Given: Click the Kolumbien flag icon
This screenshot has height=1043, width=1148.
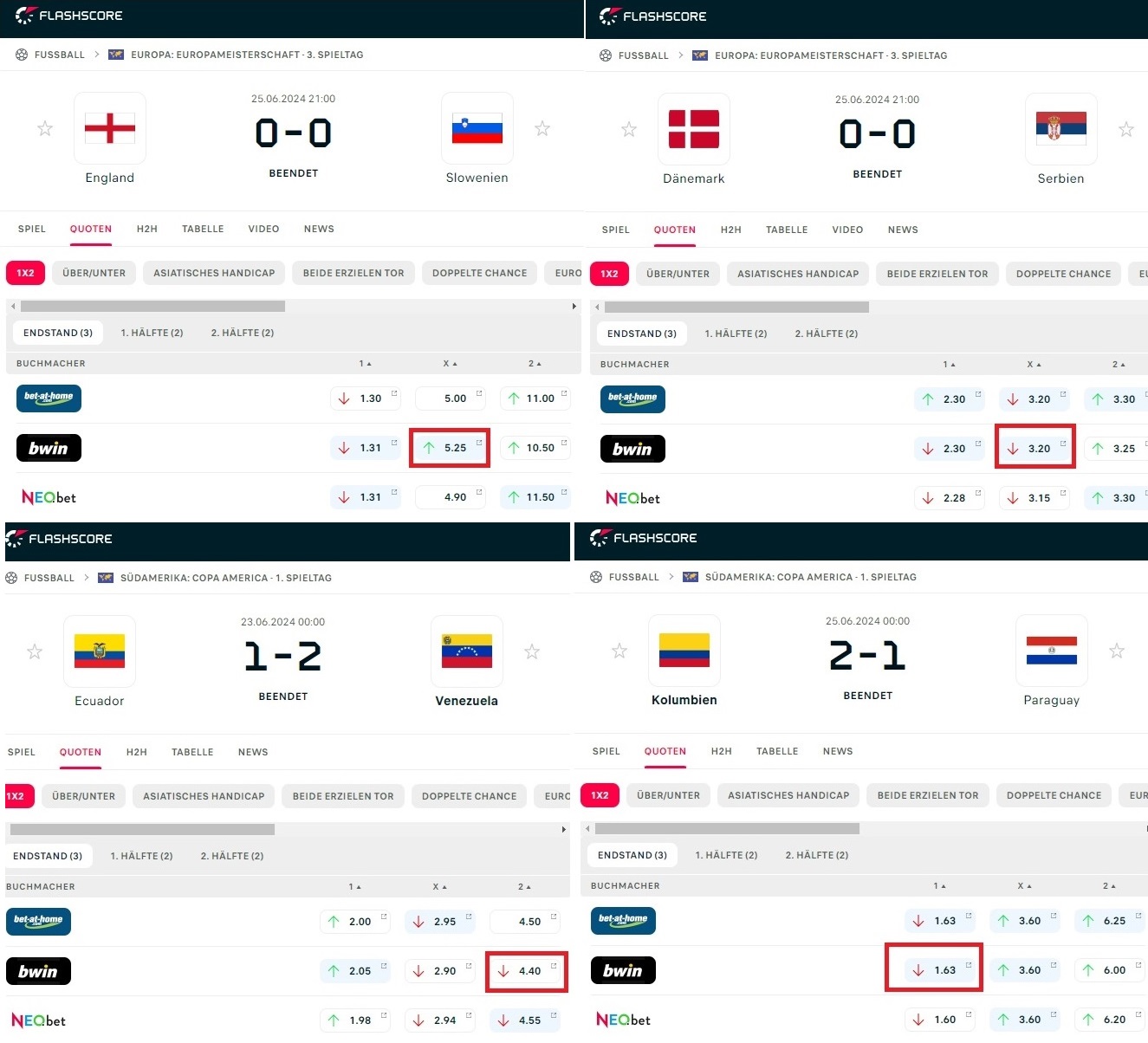Looking at the screenshot, I should (x=684, y=651).
